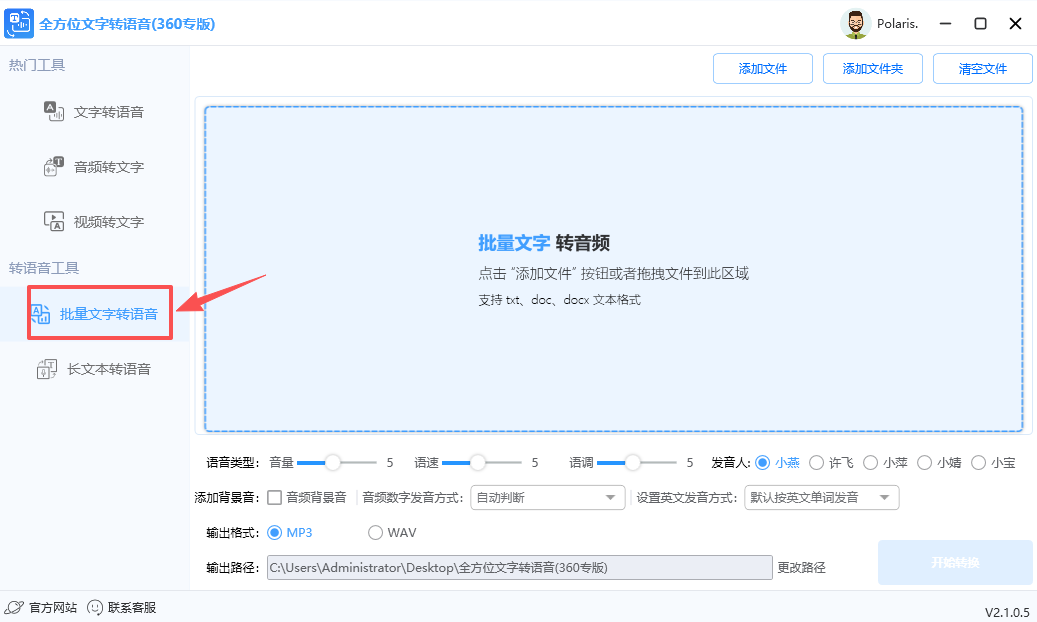The width and height of the screenshot is (1037, 622).
Task: Click 清空文件 to clear the file list
Action: (982, 68)
